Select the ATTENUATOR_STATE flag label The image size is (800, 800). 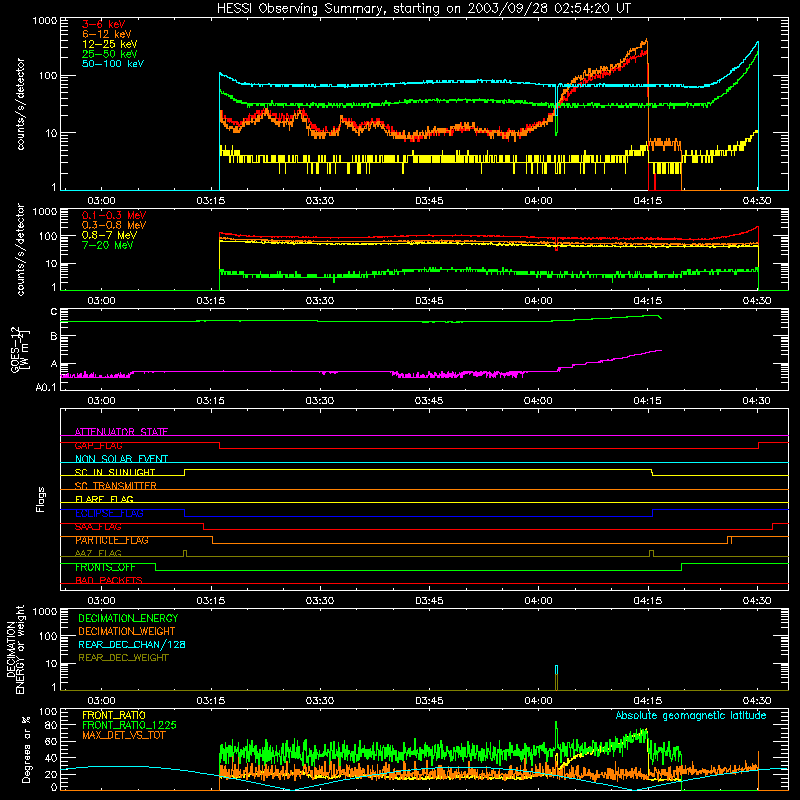(121, 432)
